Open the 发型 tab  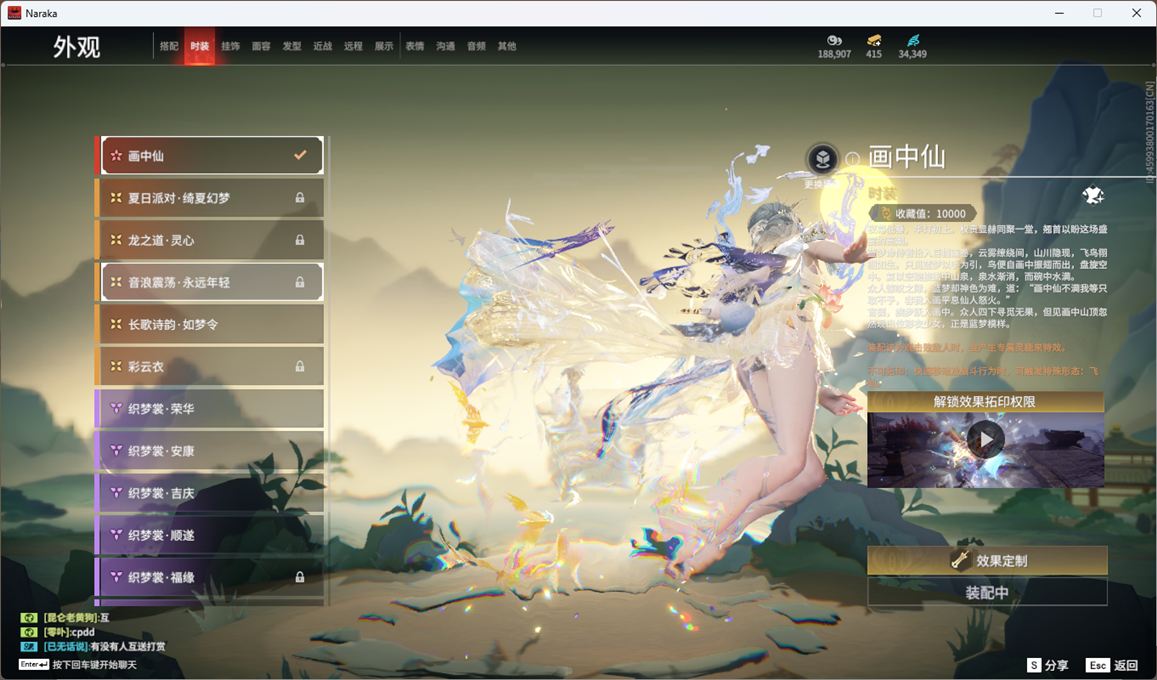291,46
